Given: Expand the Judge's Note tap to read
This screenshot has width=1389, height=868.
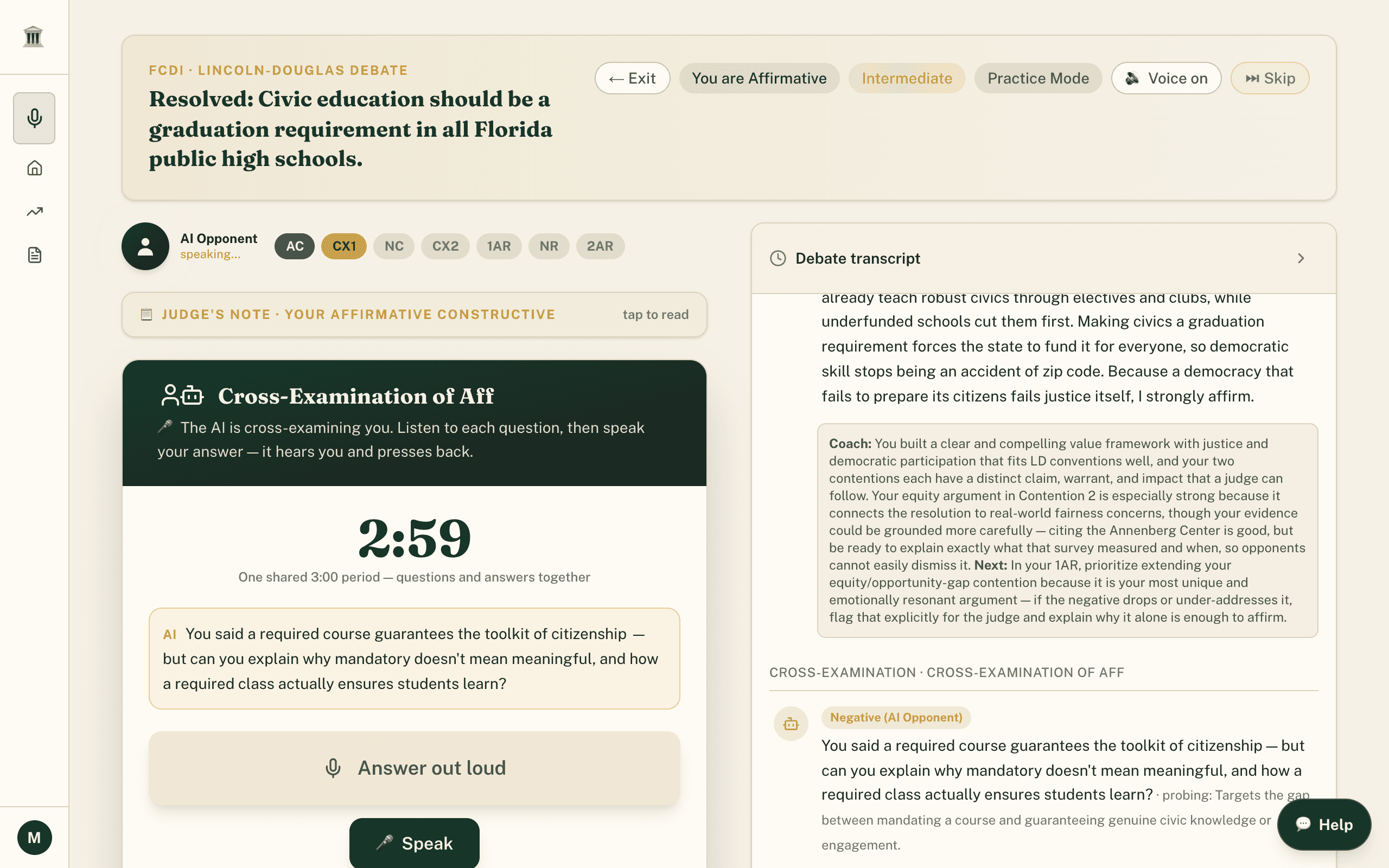Looking at the screenshot, I should [x=655, y=315].
